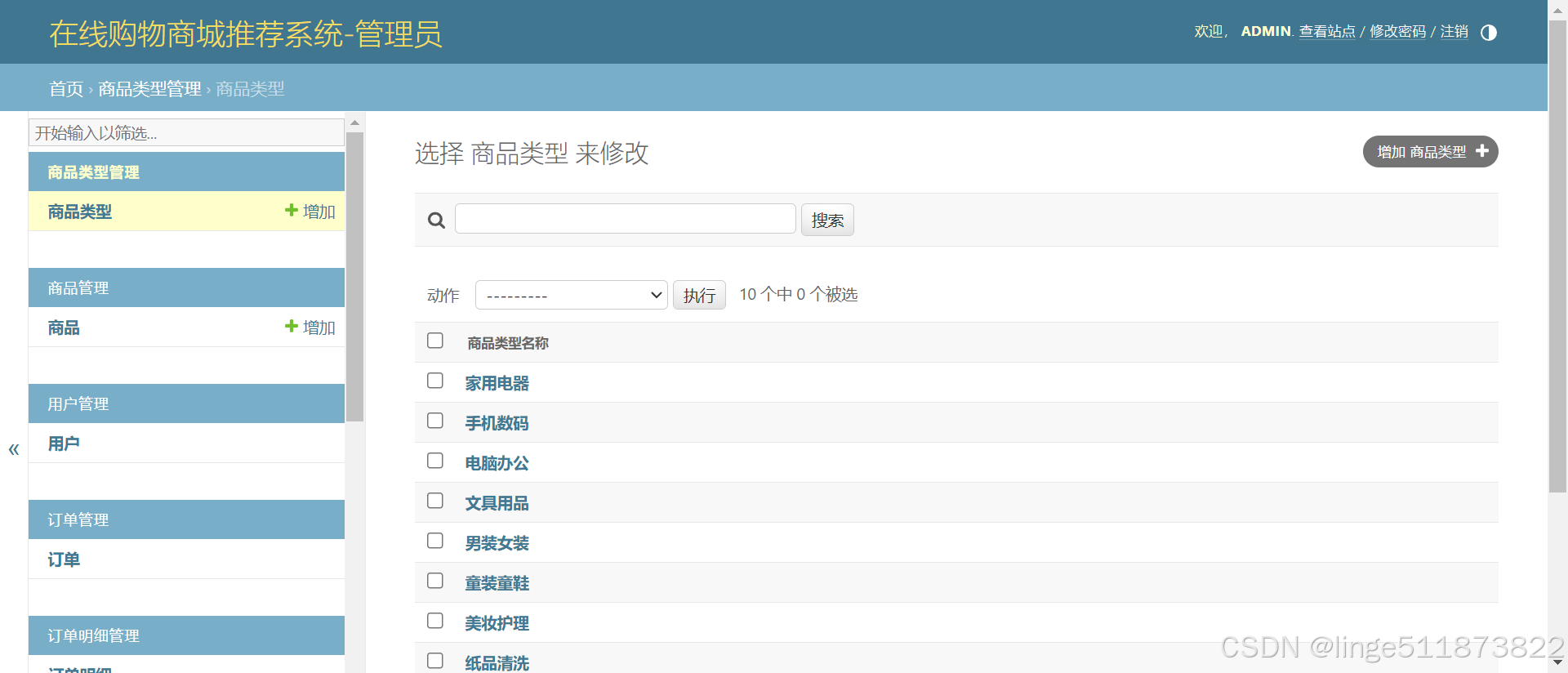Open the 美妆护理 category link

pos(497,623)
